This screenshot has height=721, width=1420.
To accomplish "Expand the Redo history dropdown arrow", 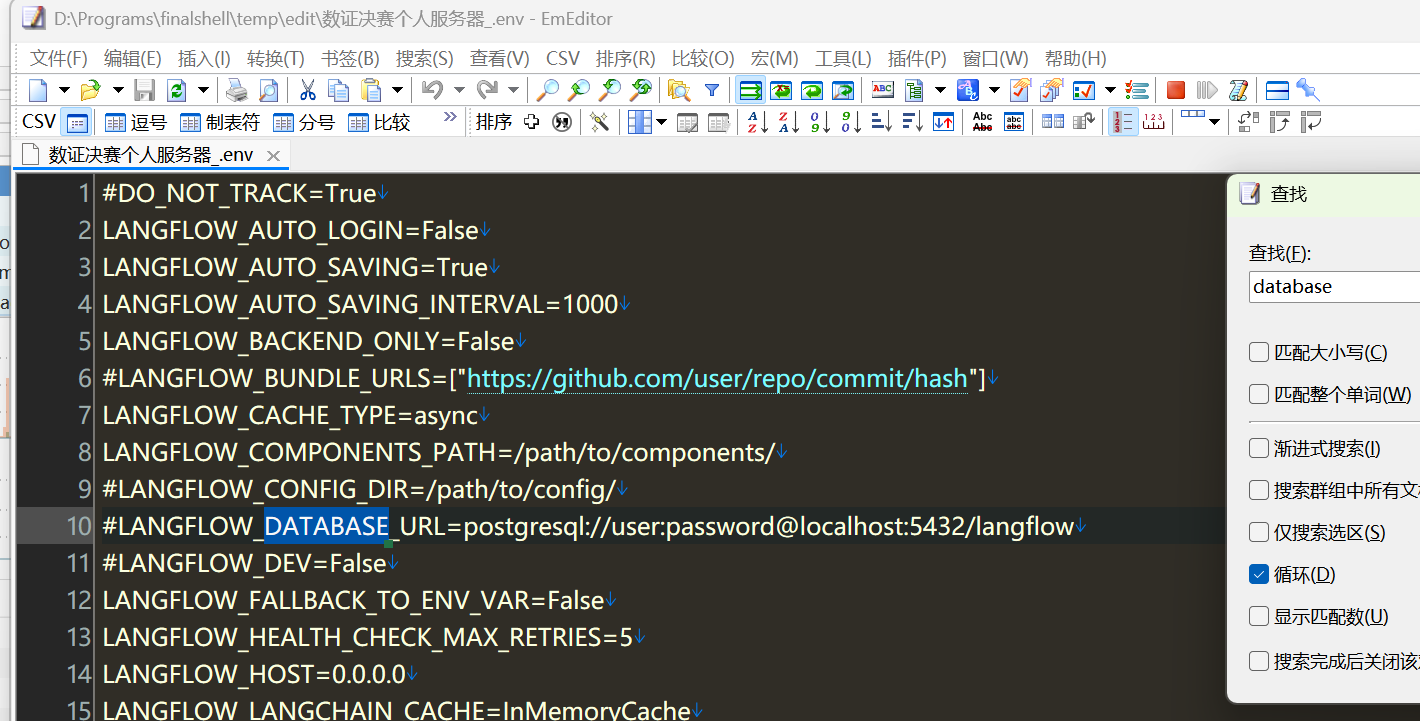I will click(513, 90).
